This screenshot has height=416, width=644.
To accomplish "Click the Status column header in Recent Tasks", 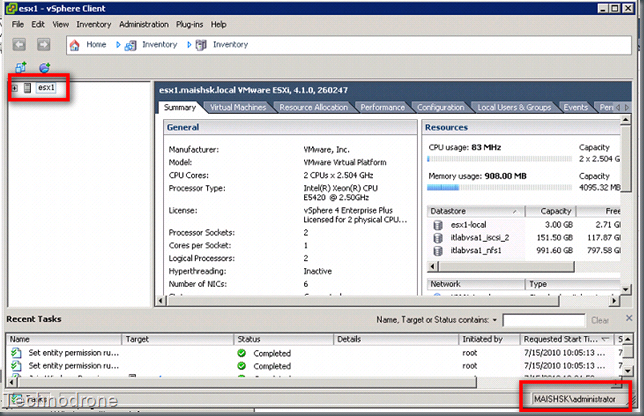I will (x=284, y=339).
